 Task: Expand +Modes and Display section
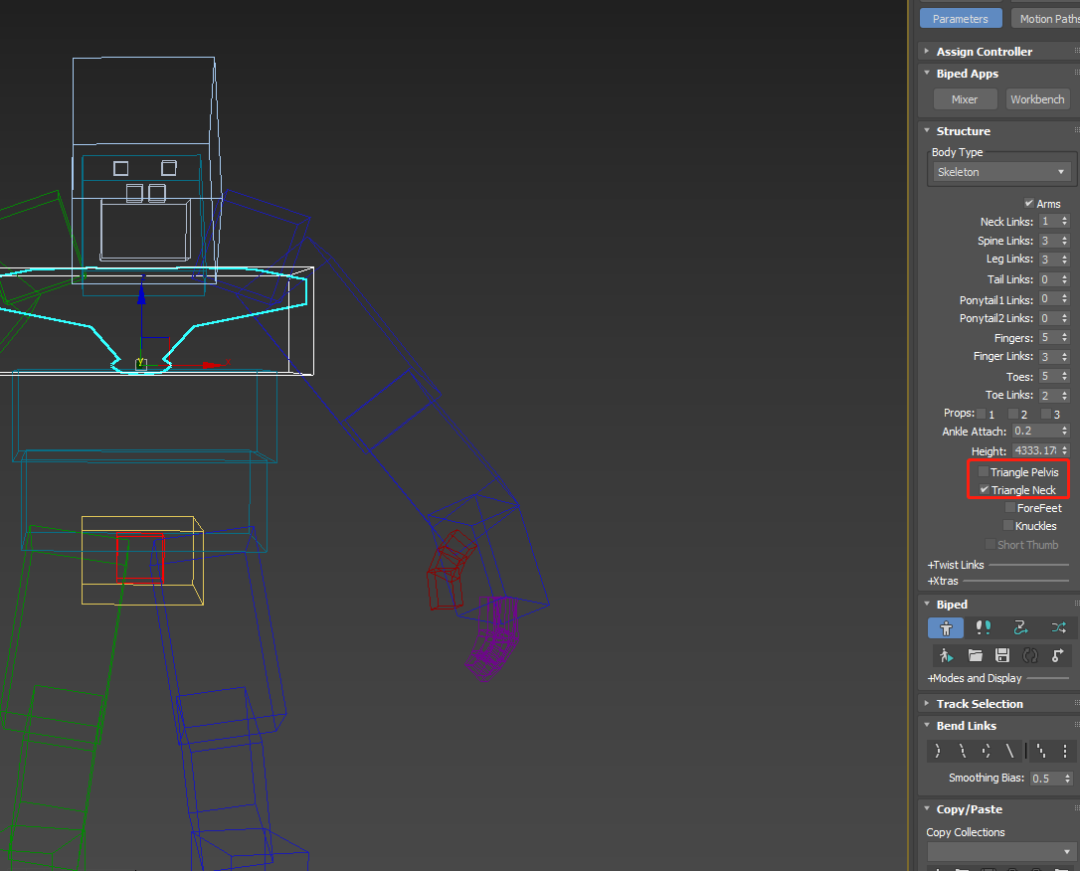click(975, 678)
